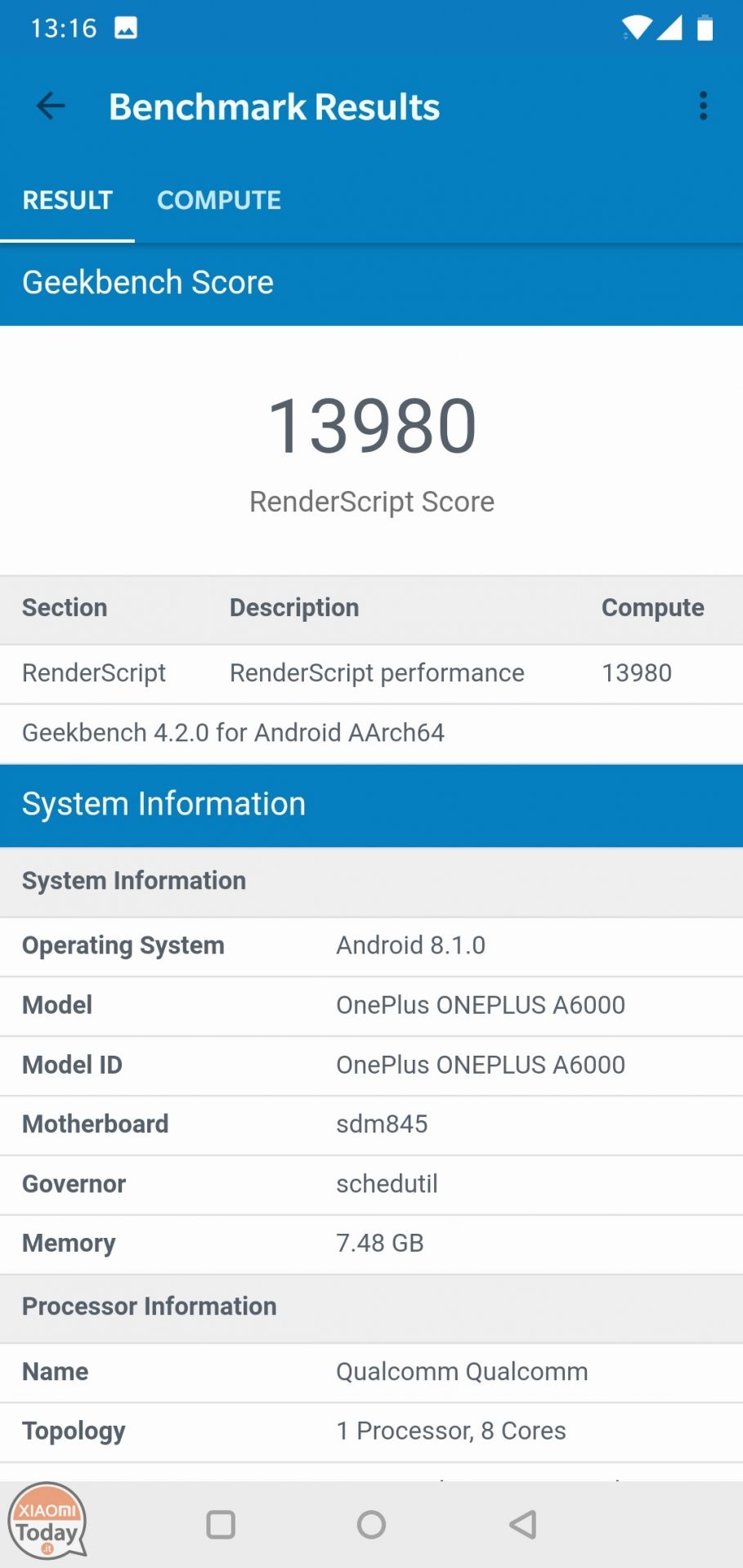
Task: Tap Geekbench 4.2.0 for Android AArch64 row
Action: tap(371, 733)
